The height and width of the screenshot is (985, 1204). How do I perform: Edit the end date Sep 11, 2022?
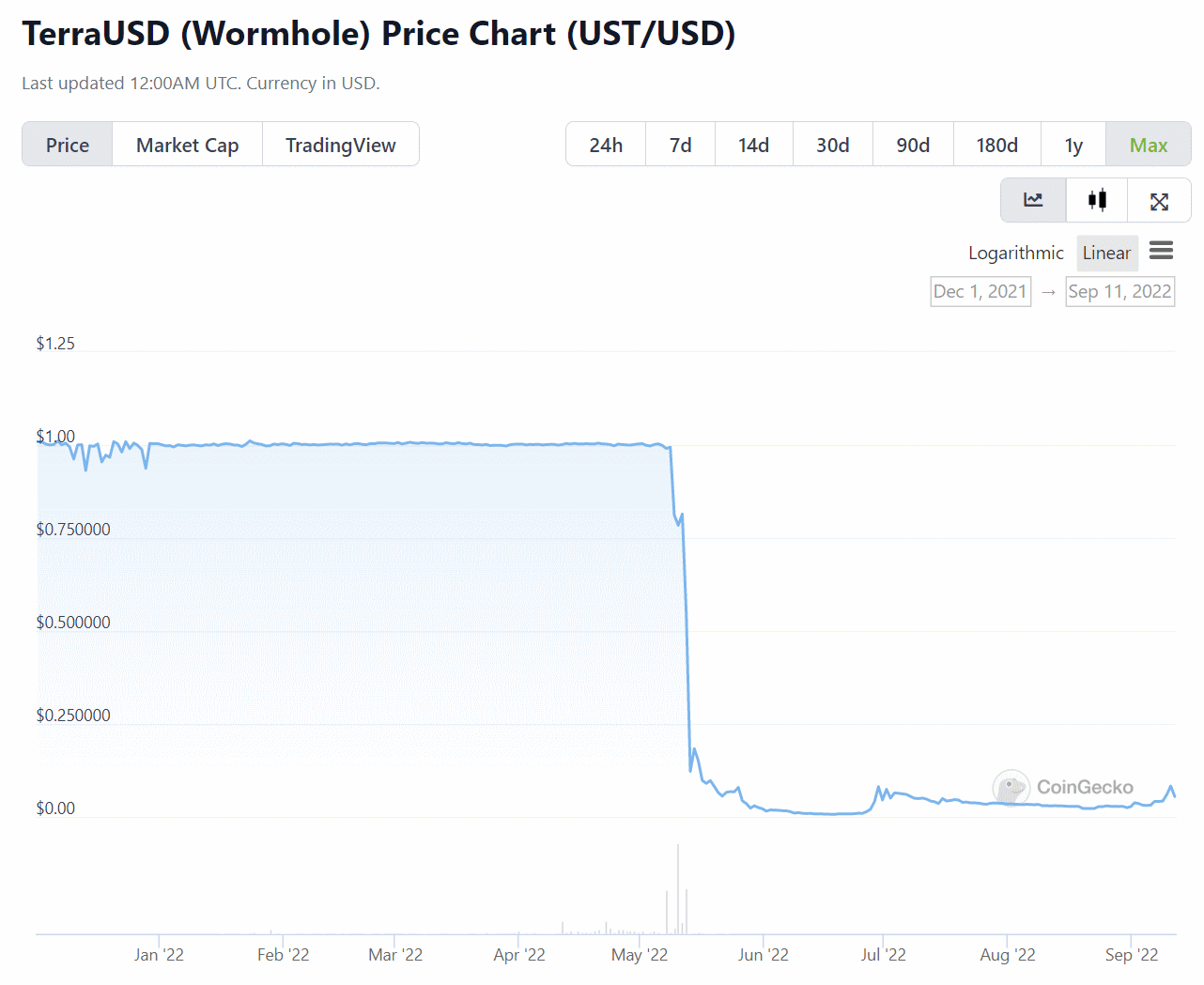[1119, 291]
